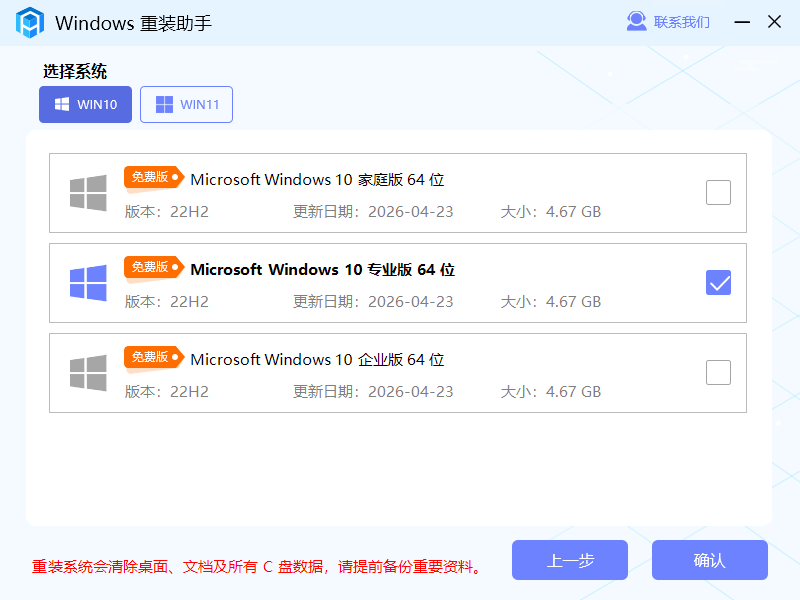Click 版本: 22H2 in the 企业版 row
The width and height of the screenshot is (800, 600).
pyautogui.click(x=167, y=392)
